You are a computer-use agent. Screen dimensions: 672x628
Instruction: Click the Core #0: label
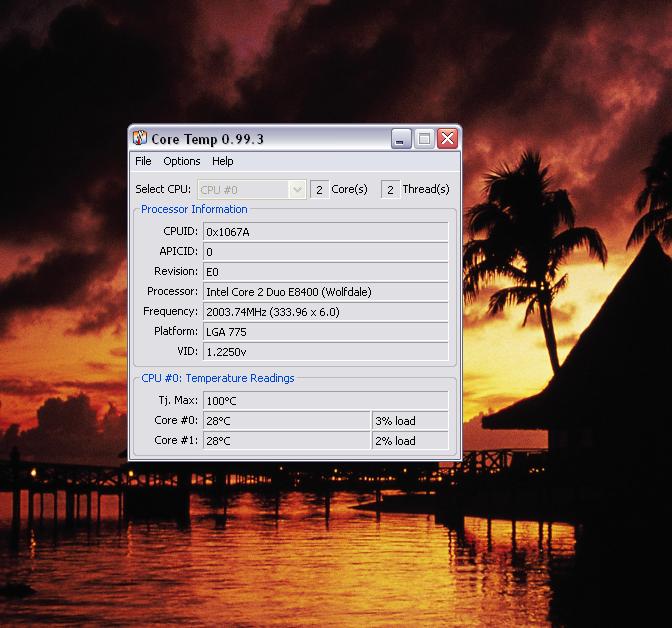pyautogui.click(x=176, y=420)
